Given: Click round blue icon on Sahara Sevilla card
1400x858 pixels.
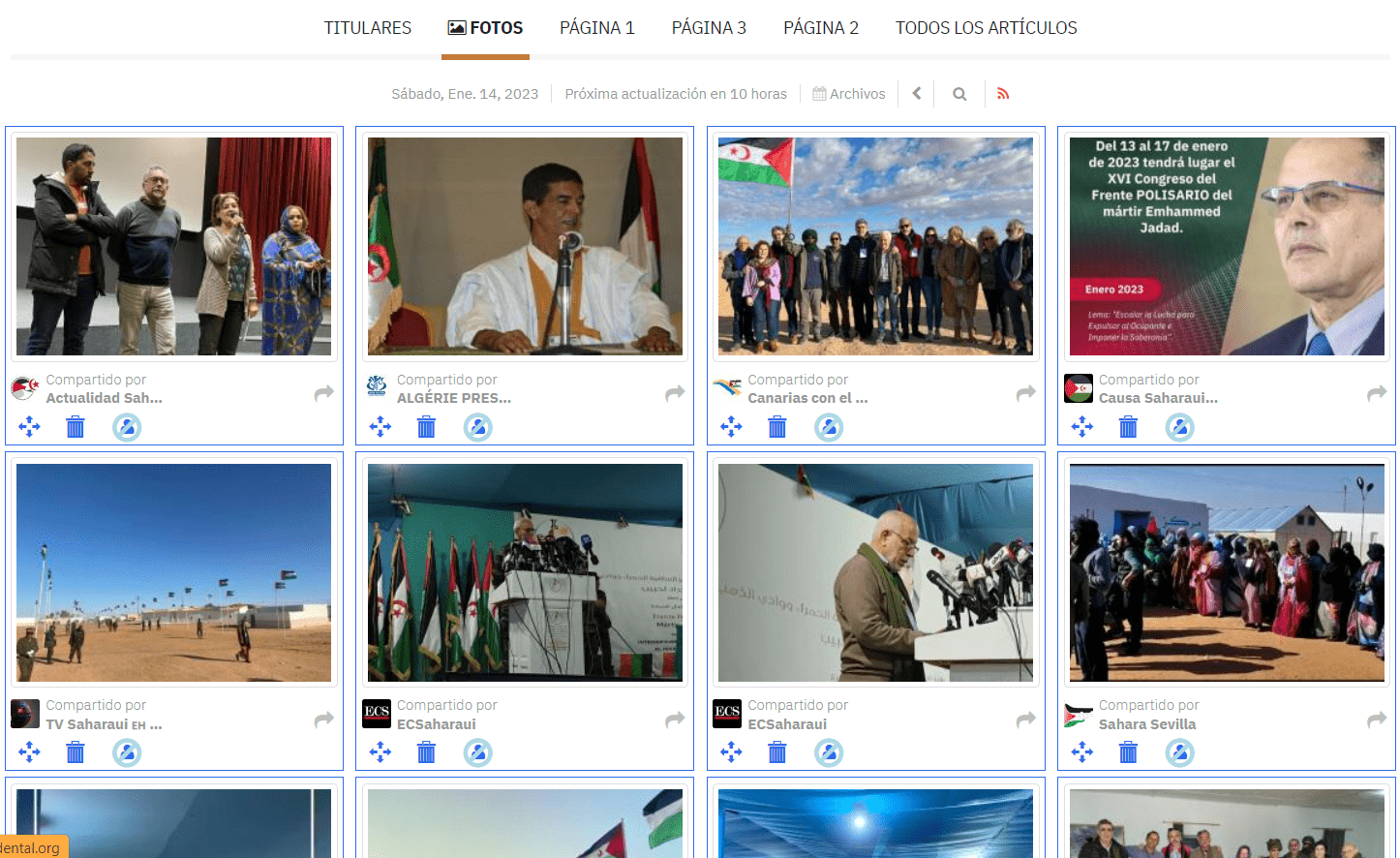Looking at the screenshot, I should point(1179,752).
